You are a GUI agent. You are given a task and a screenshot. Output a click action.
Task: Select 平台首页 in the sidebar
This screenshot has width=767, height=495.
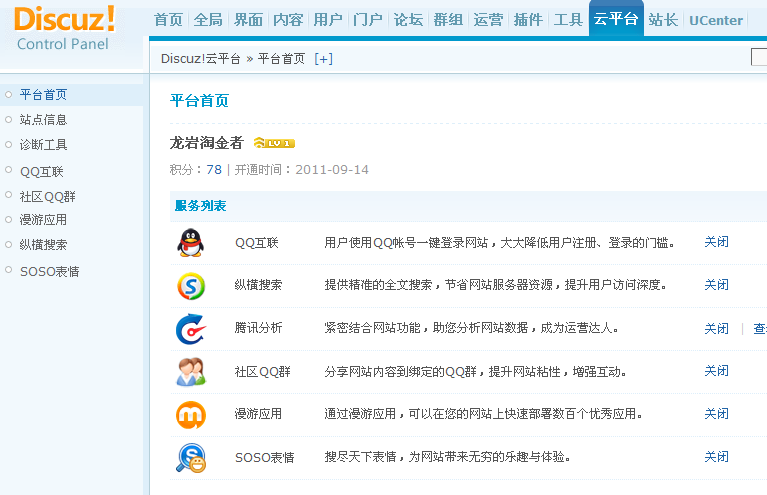(44, 94)
